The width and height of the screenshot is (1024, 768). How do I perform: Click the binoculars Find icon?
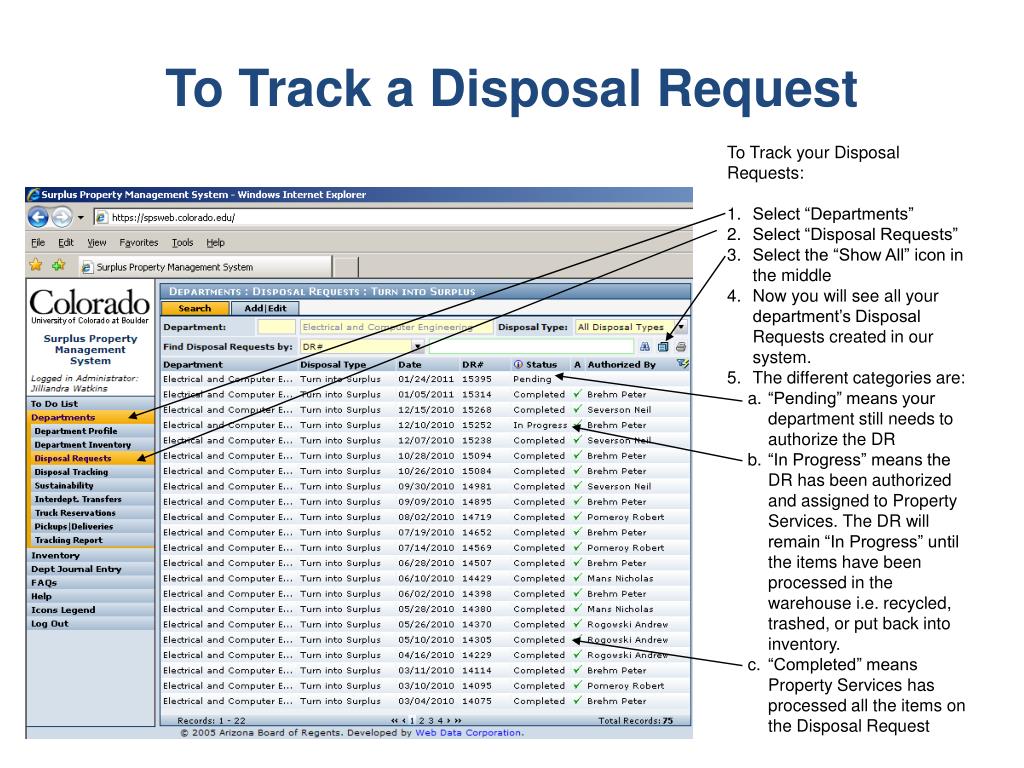[645, 347]
